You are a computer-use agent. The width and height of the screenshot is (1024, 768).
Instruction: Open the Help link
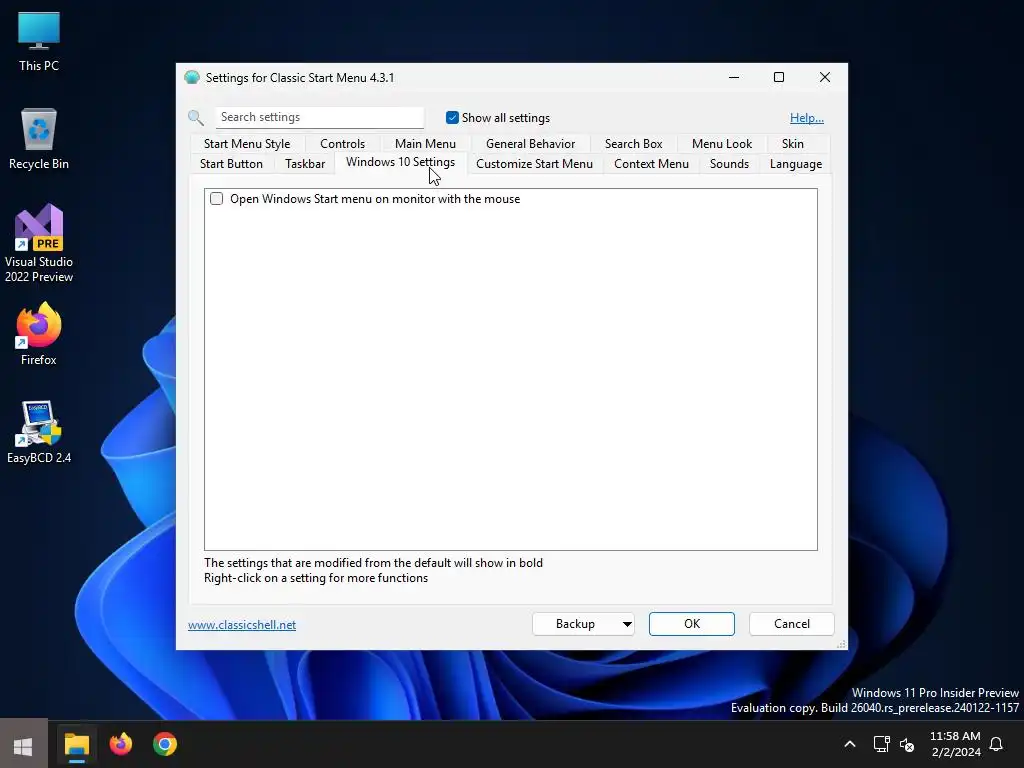point(807,118)
